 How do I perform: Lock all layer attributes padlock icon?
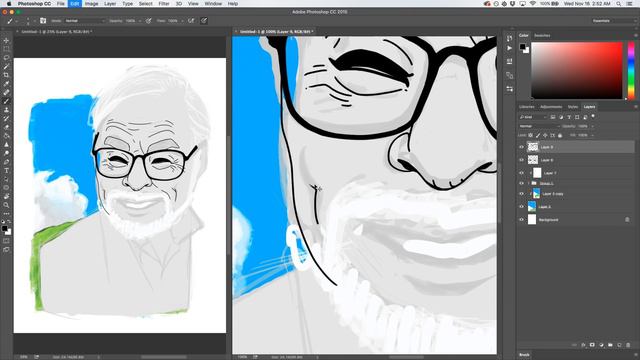tap(560, 135)
